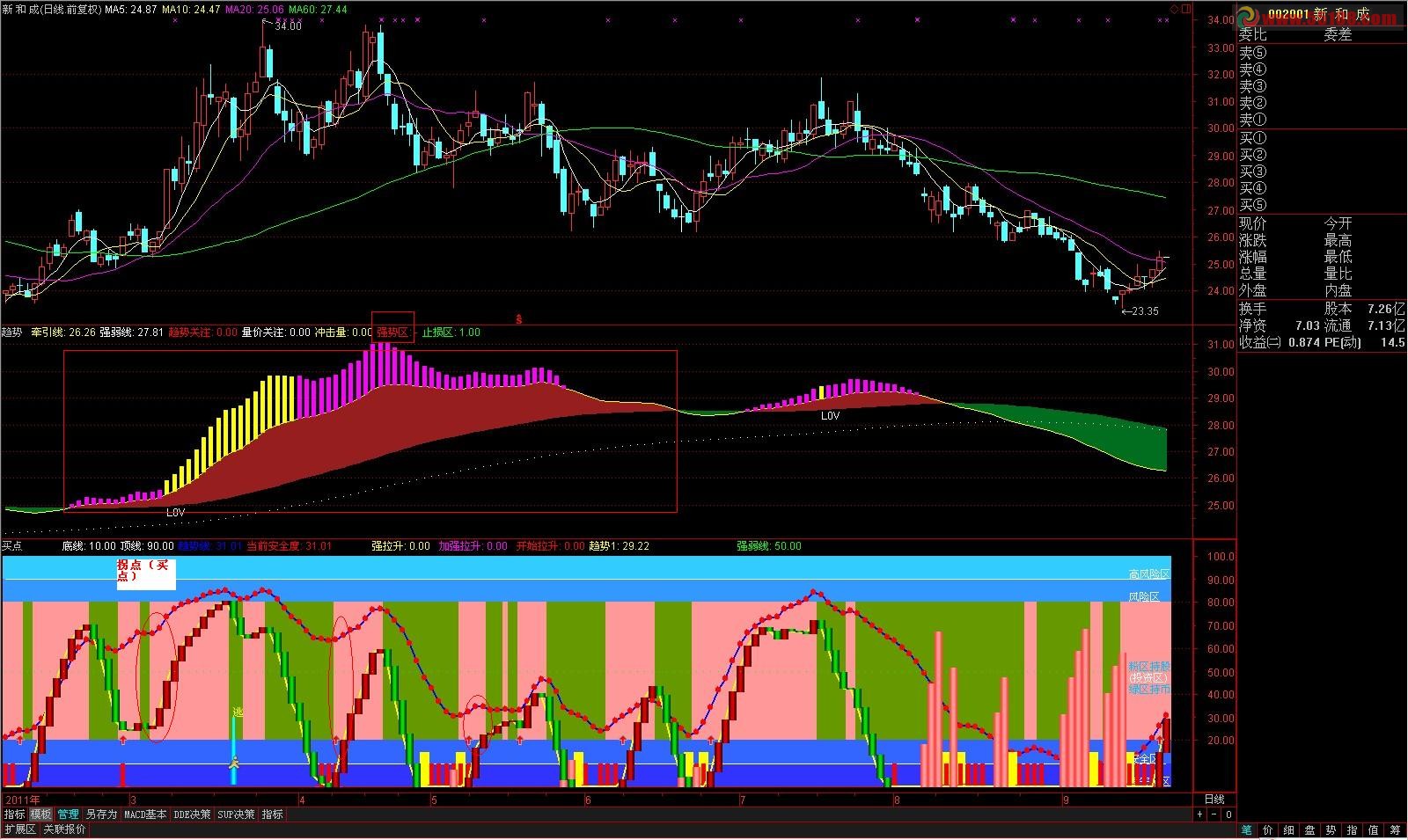The image size is (1408, 840).
Task: Click the month 6 marker on the date axis
Action: 588,800
